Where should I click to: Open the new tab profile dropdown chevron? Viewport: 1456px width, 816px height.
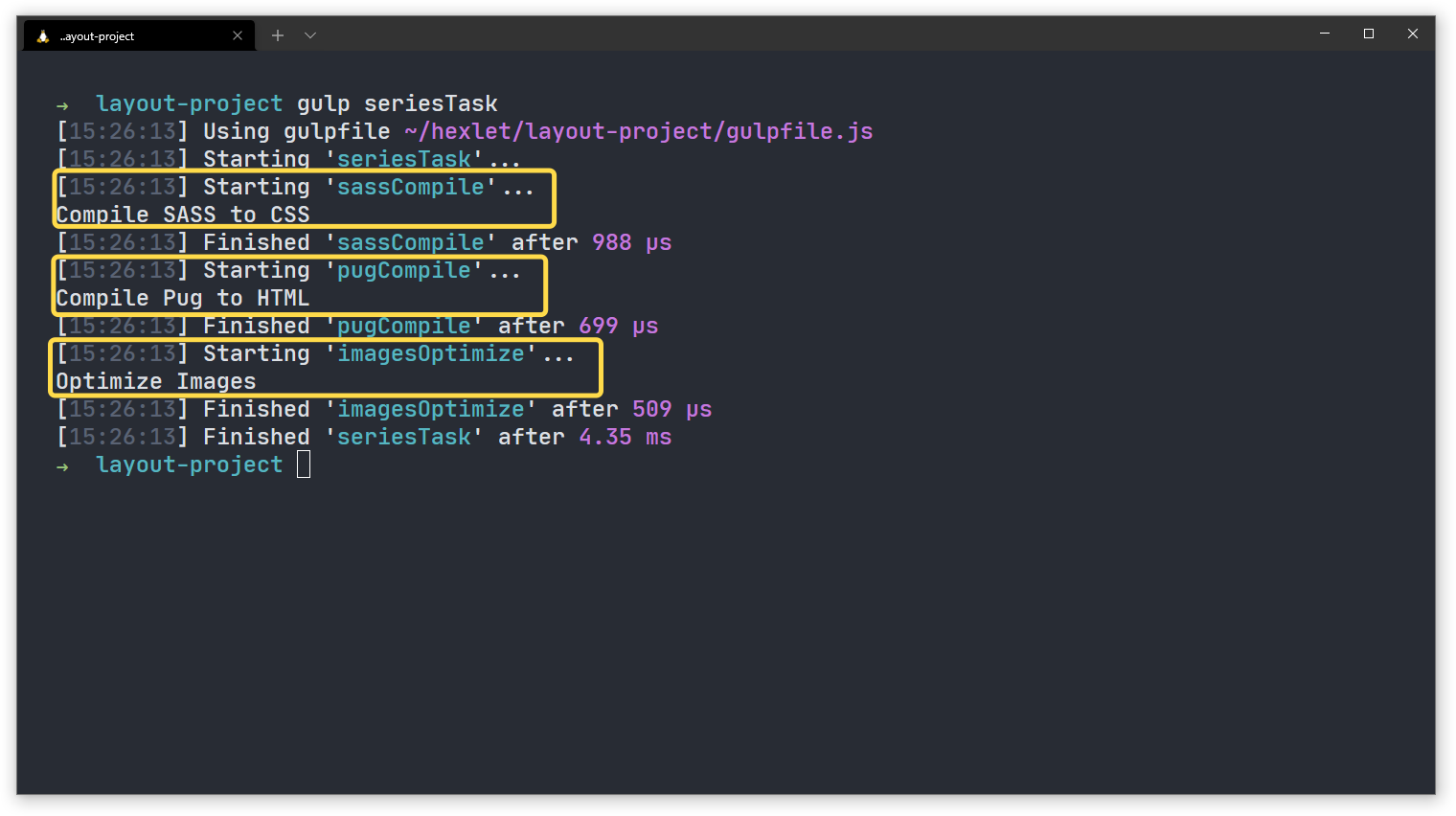click(309, 34)
